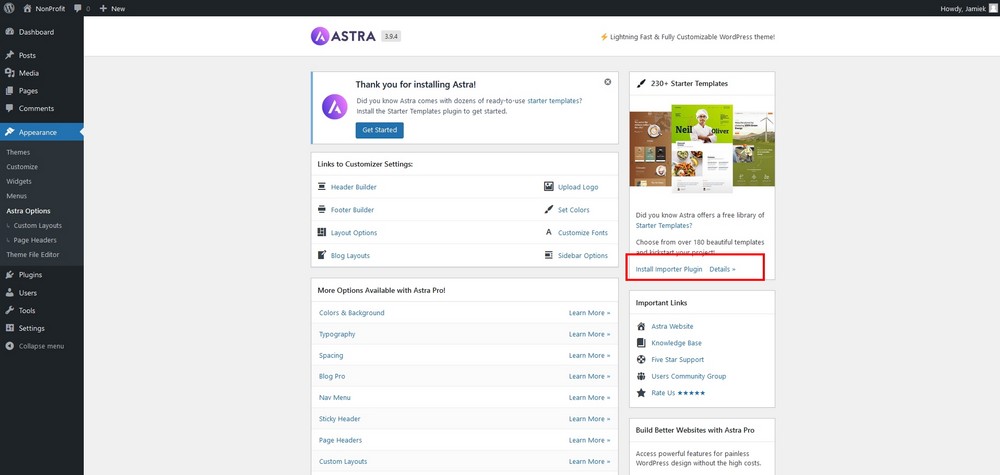The height and width of the screenshot is (475, 1000).
Task: Click the Users Community Group link
Action: [x=688, y=376]
